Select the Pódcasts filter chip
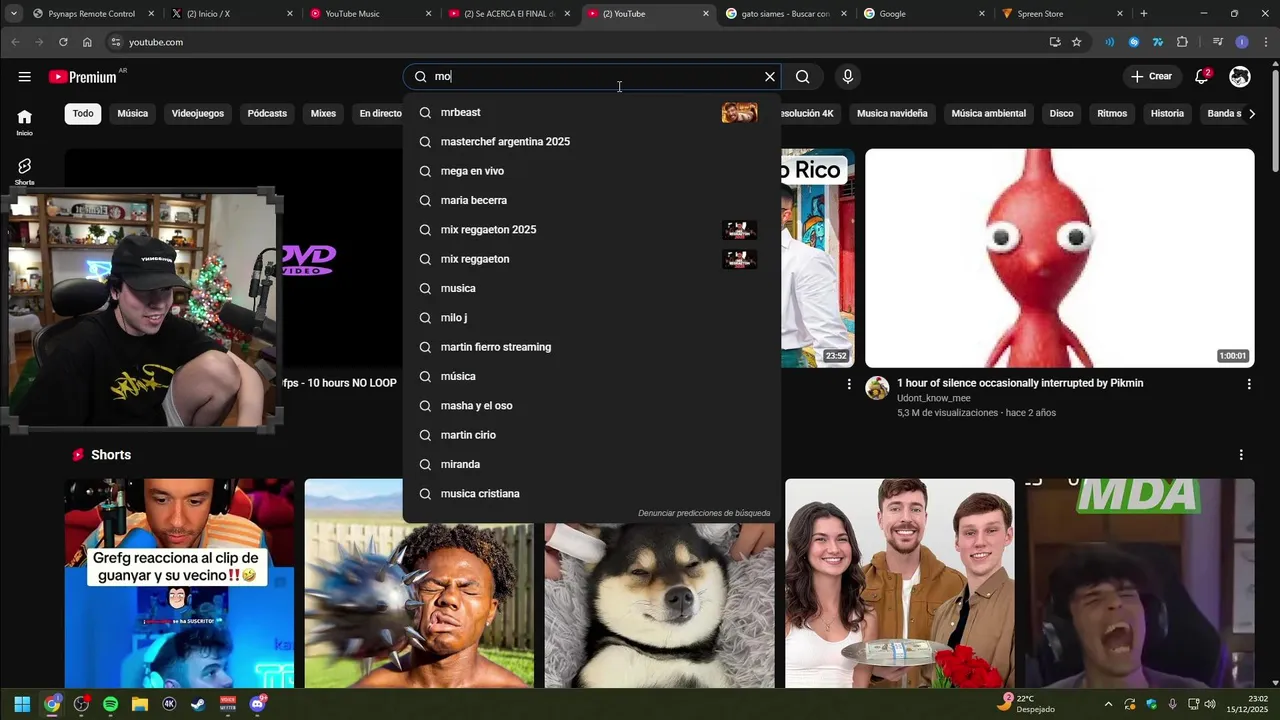This screenshot has width=1280, height=720. pos(267,113)
